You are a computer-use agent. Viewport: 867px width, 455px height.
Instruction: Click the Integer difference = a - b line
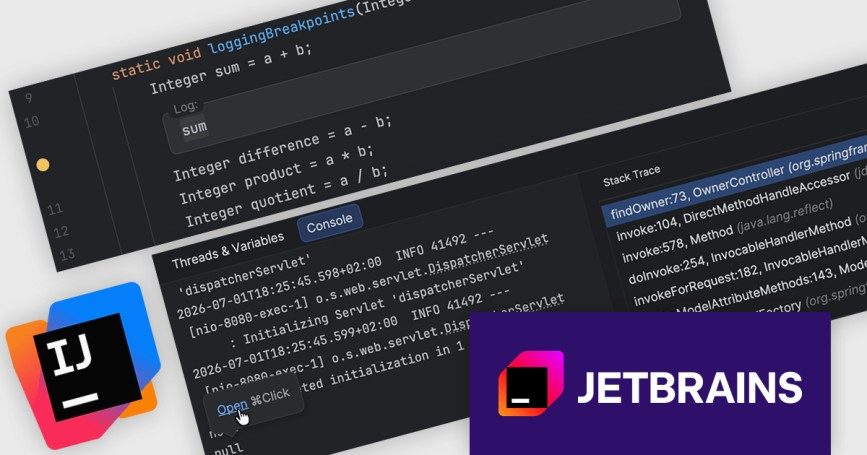(x=283, y=148)
